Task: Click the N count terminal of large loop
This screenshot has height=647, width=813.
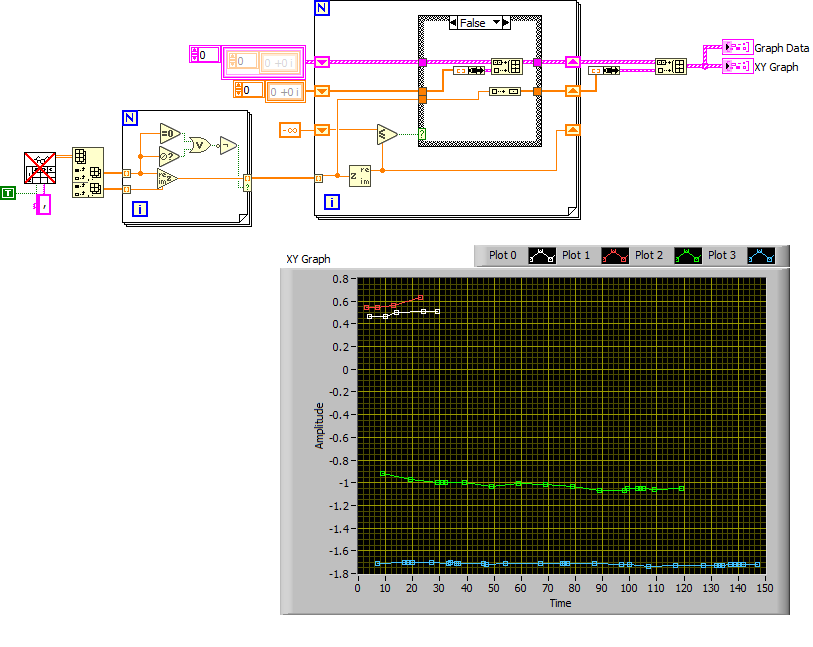Action: (x=322, y=8)
